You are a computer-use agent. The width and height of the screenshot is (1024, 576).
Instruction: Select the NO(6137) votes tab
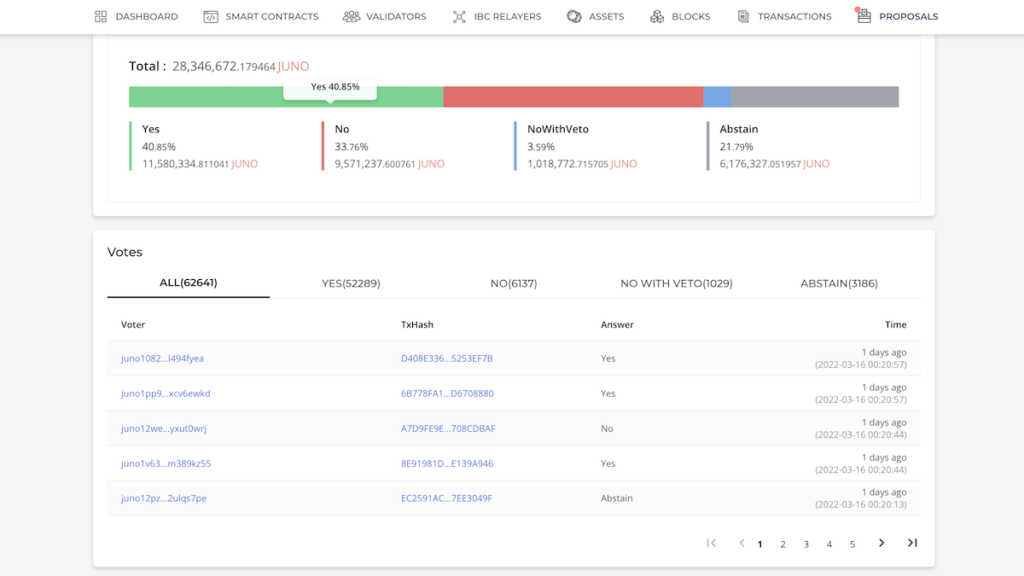click(513, 283)
